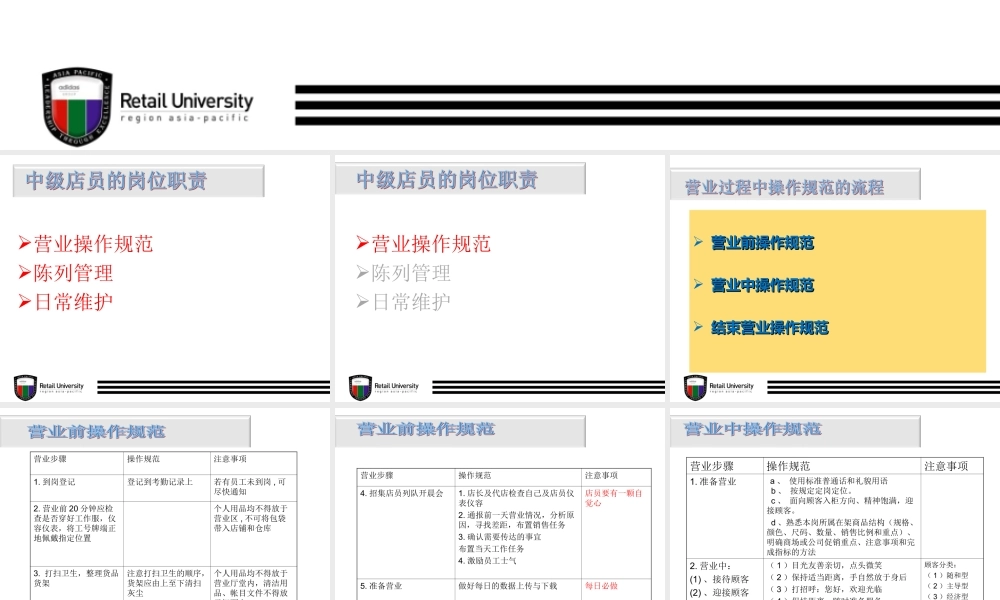1000x600 pixels.
Task: Click the red '店员要有一颗自觉心' note
Action: tap(614, 498)
